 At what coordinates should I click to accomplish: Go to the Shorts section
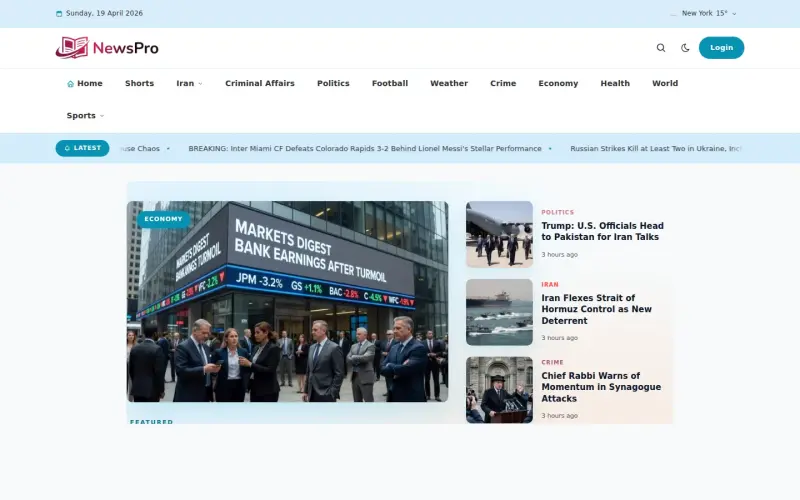139,83
